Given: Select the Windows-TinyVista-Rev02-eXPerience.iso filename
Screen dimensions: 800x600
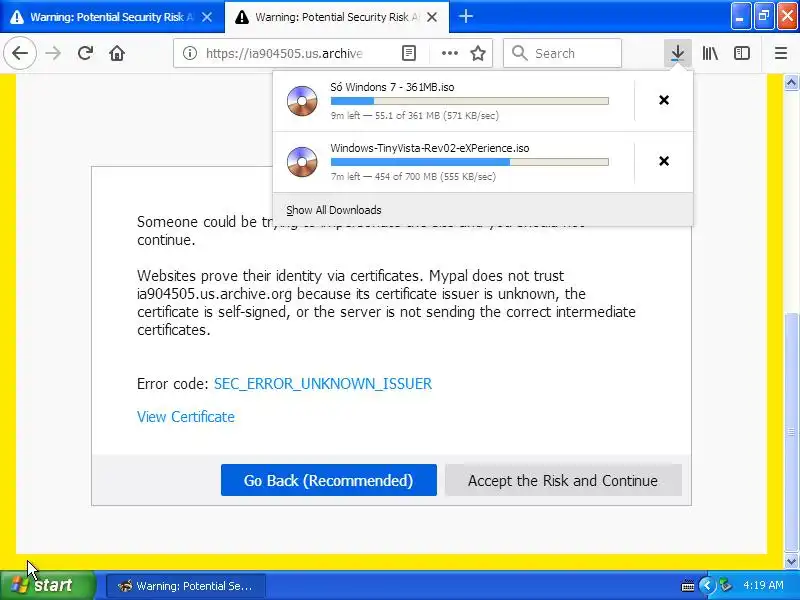Looking at the screenshot, I should point(430,148).
